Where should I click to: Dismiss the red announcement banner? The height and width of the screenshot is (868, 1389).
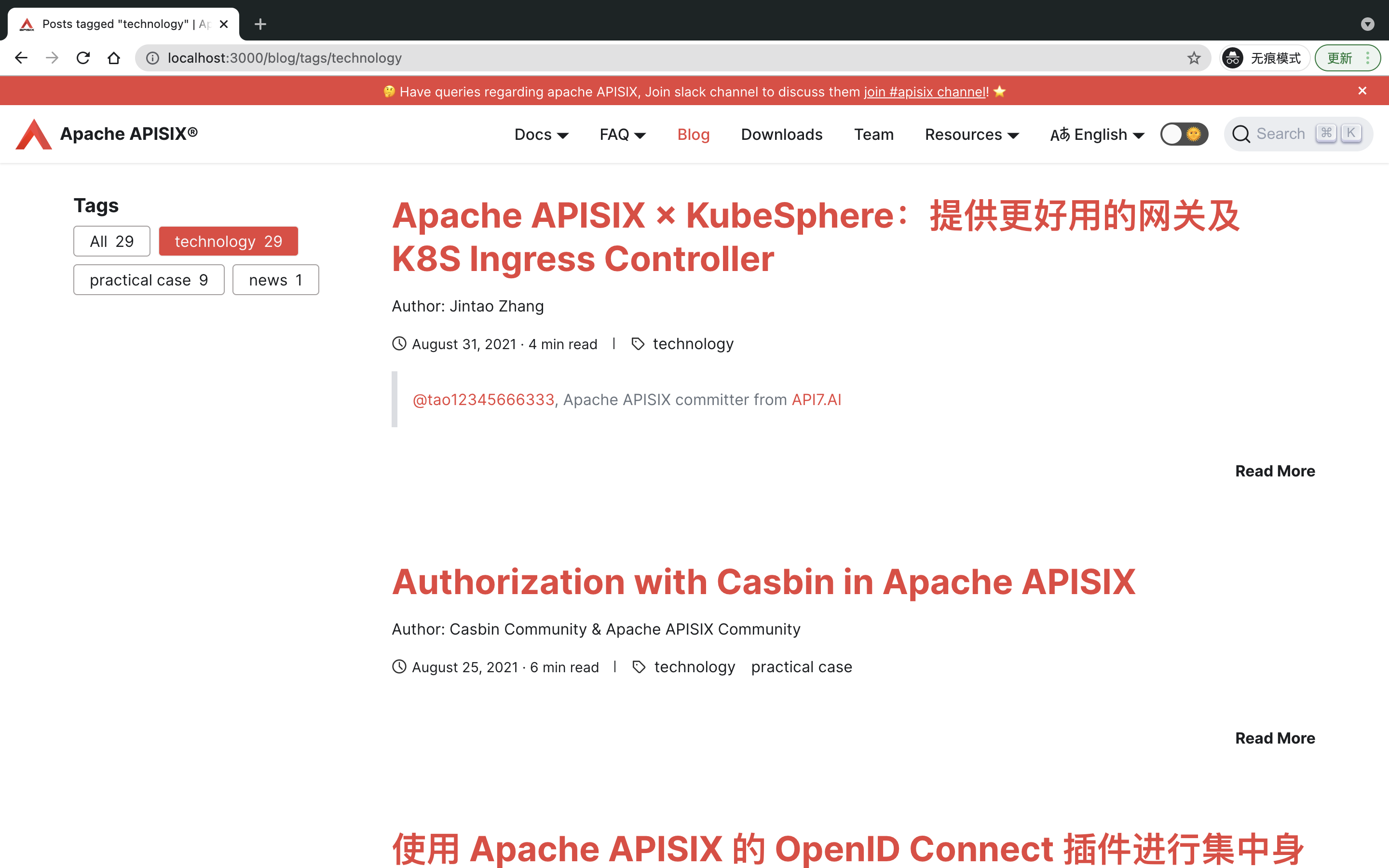point(1362,91)
